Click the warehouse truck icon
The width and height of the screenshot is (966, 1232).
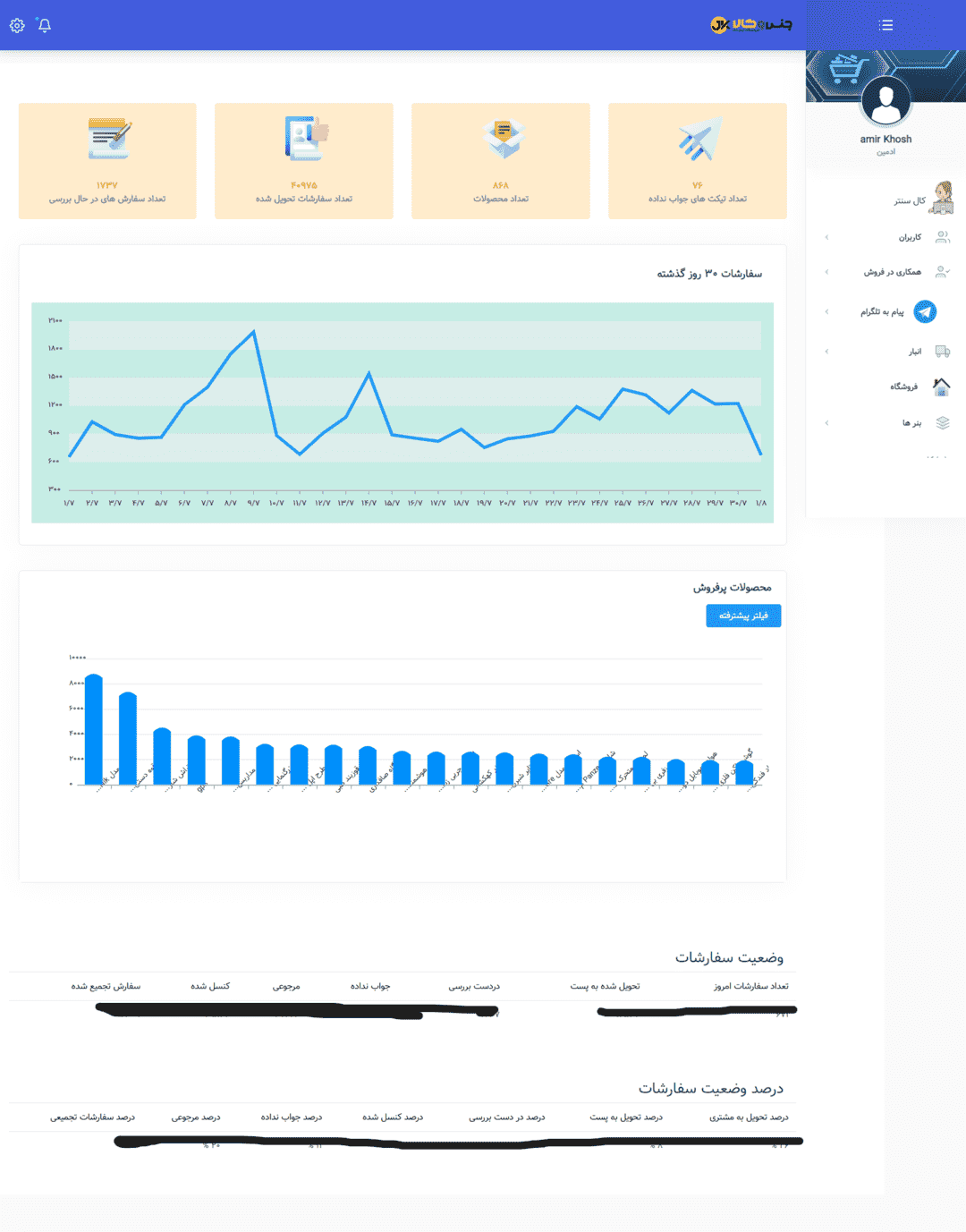(x=942, y=352)
